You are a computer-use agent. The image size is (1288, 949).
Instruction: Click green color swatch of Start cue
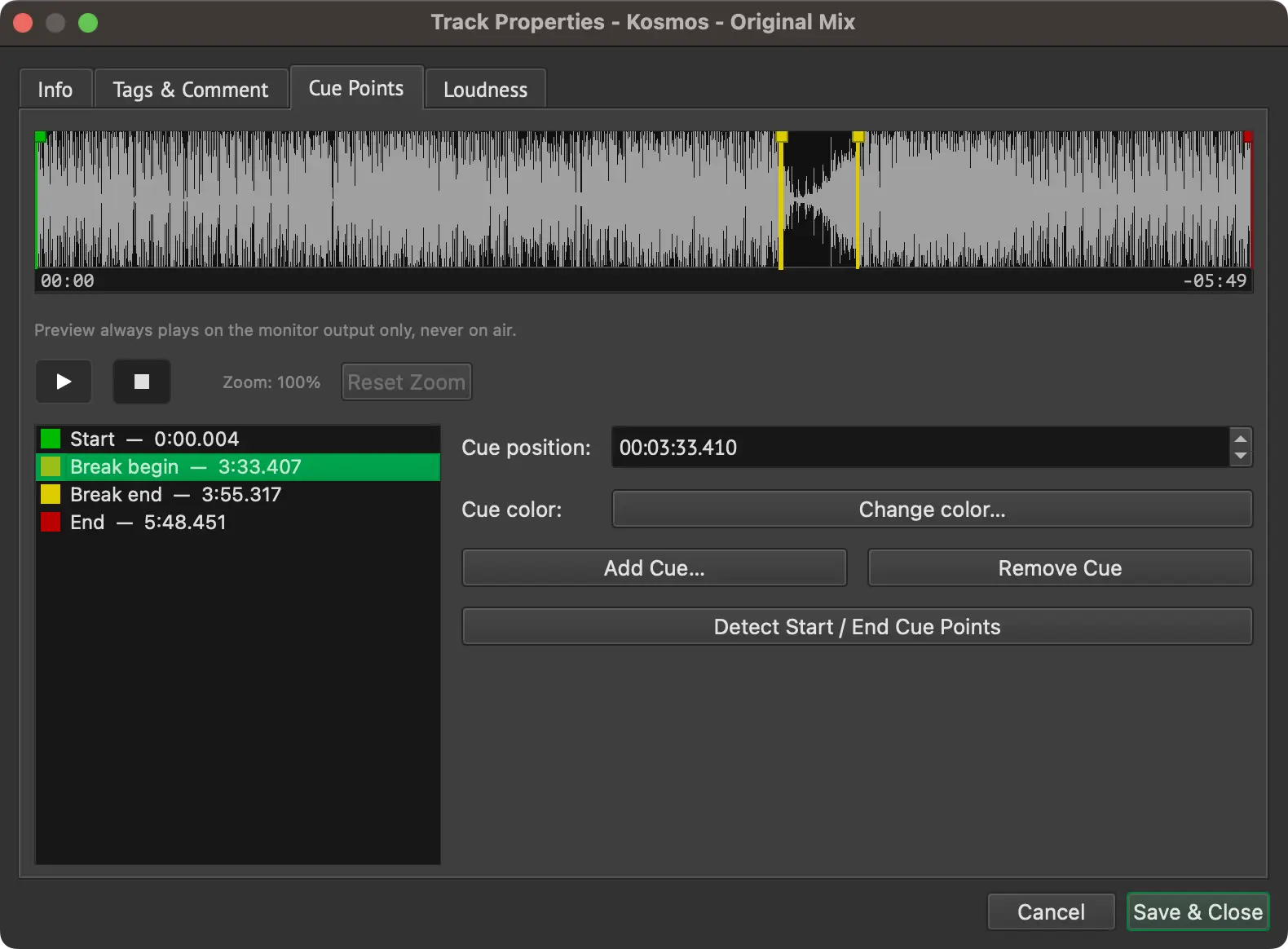51,439
